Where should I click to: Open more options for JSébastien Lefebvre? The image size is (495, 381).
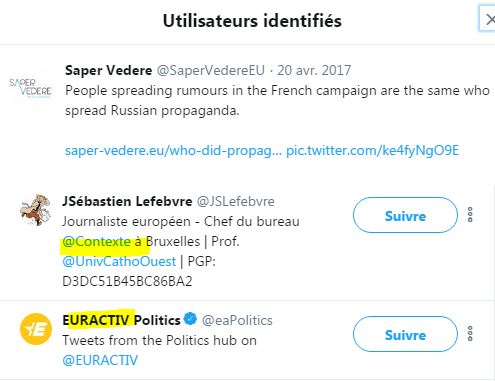[x=470, y=215]
